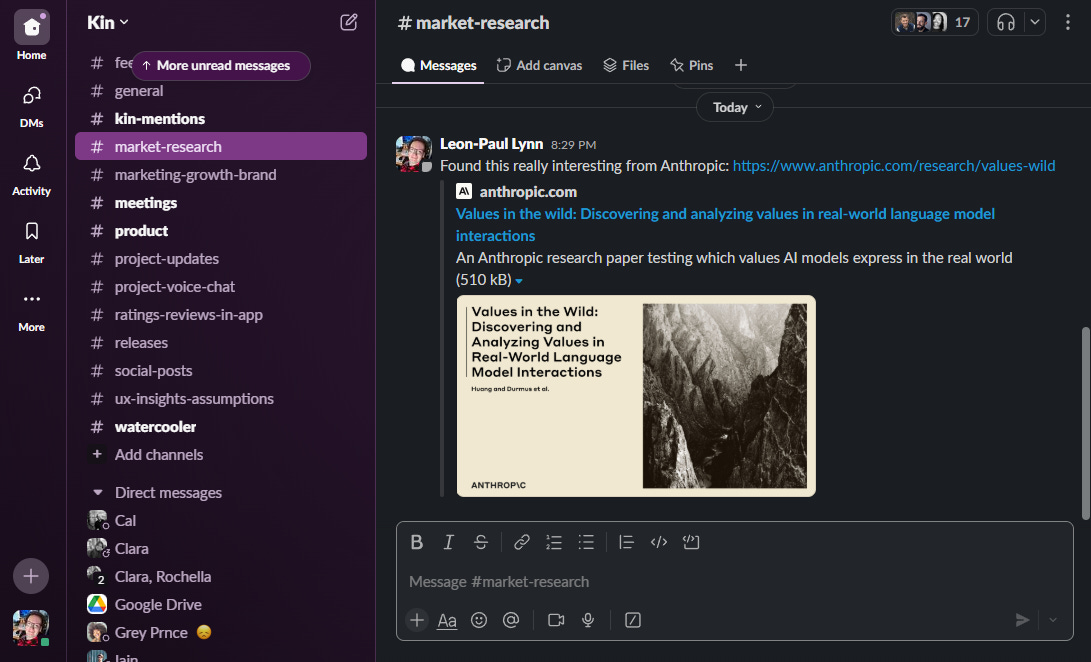
Task: Open the Home view in sidebar
Action: click(x=31, y=36)
